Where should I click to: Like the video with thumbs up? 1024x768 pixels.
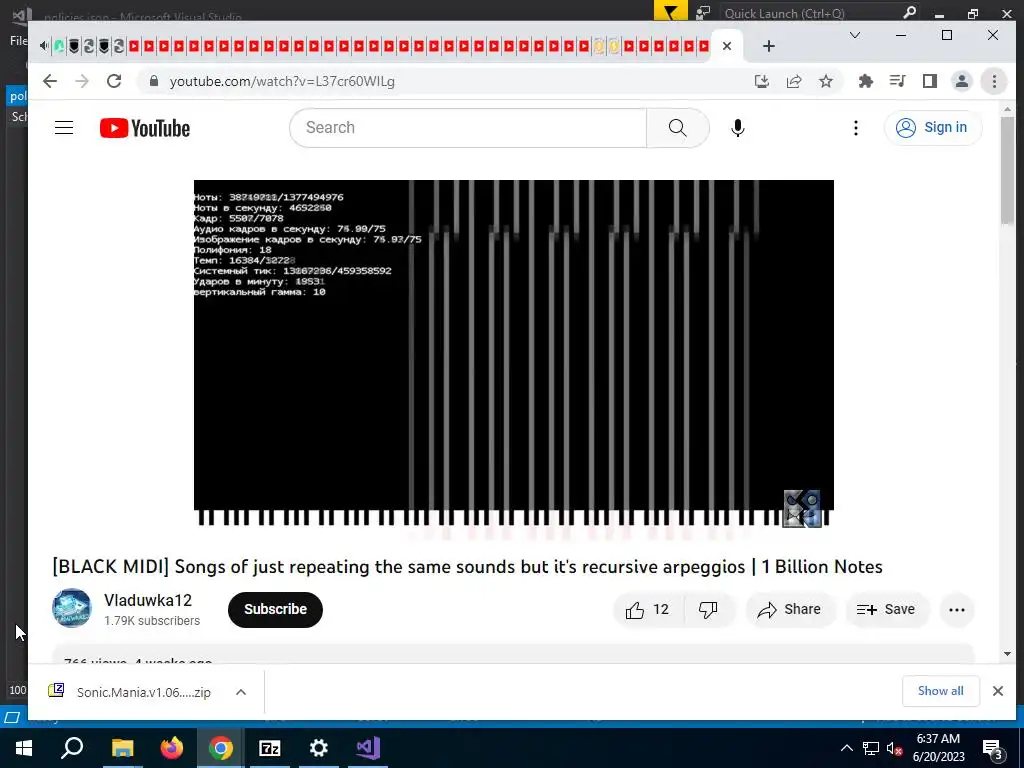point(648,609)
